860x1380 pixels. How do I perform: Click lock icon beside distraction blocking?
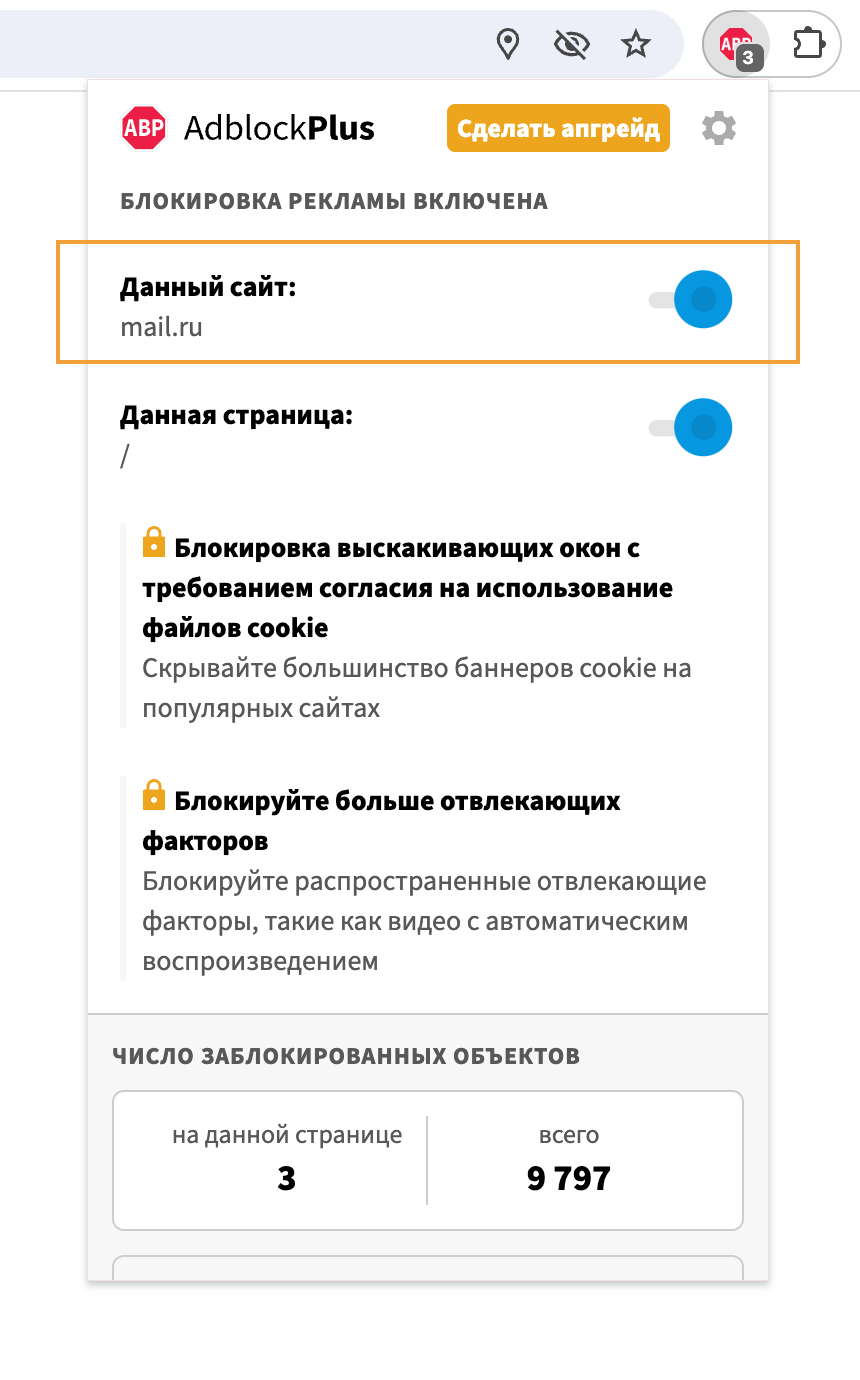(x=154, y=795)
